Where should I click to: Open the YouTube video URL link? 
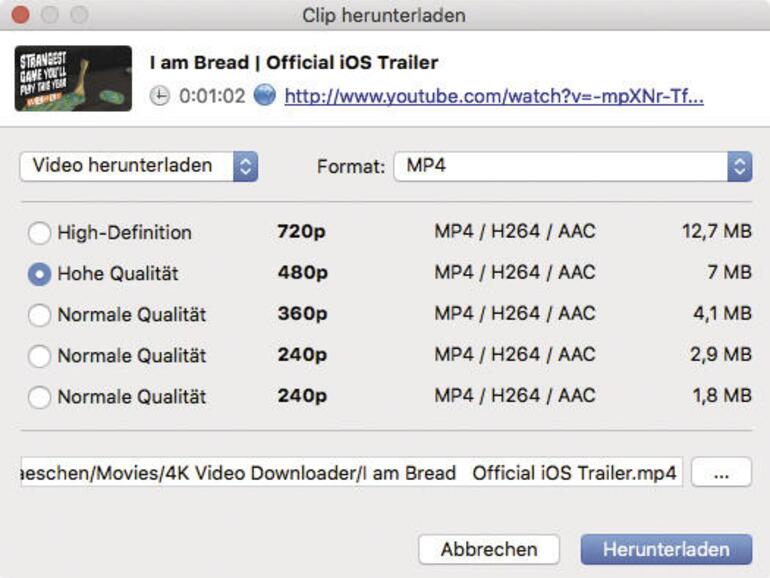tap(494, 97)
